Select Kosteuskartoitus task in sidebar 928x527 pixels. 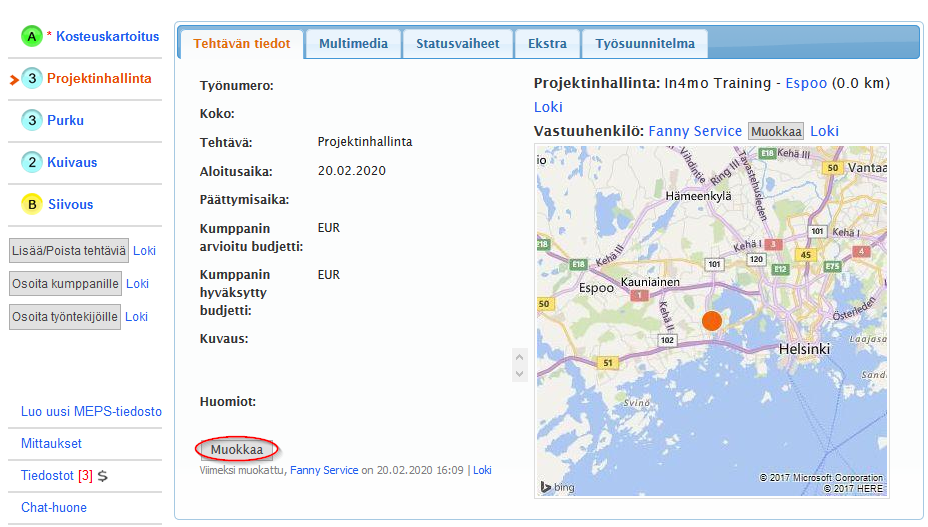[x=107, y=36]
